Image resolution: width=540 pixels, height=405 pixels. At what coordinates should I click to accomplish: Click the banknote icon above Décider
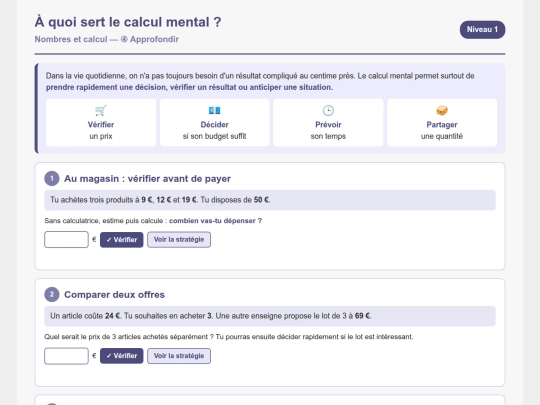(x=214, y=111)
